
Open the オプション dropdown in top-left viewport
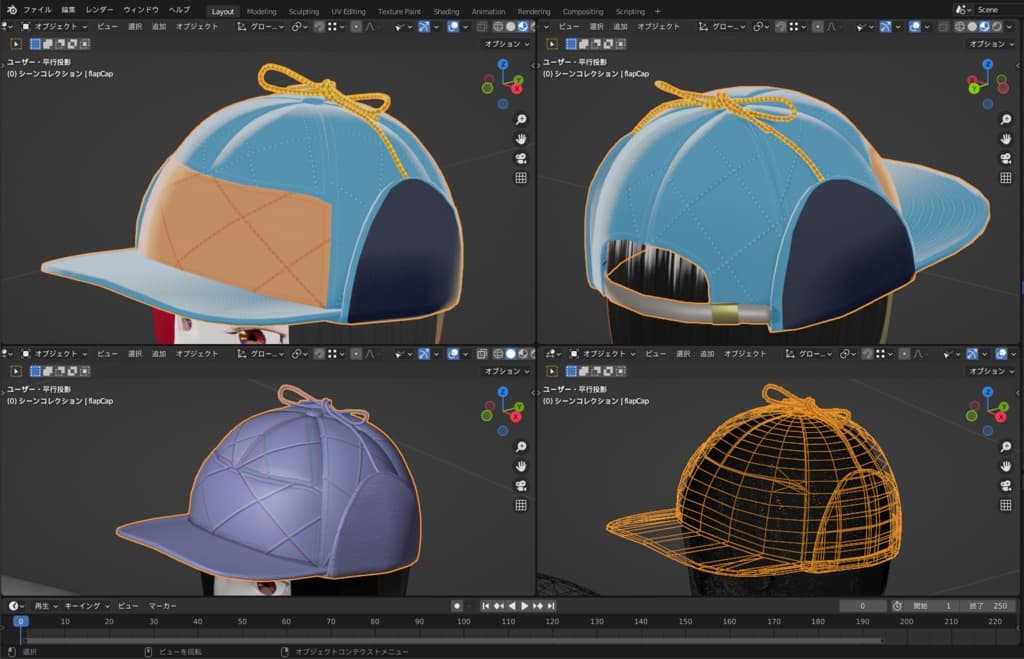[507, 44]
